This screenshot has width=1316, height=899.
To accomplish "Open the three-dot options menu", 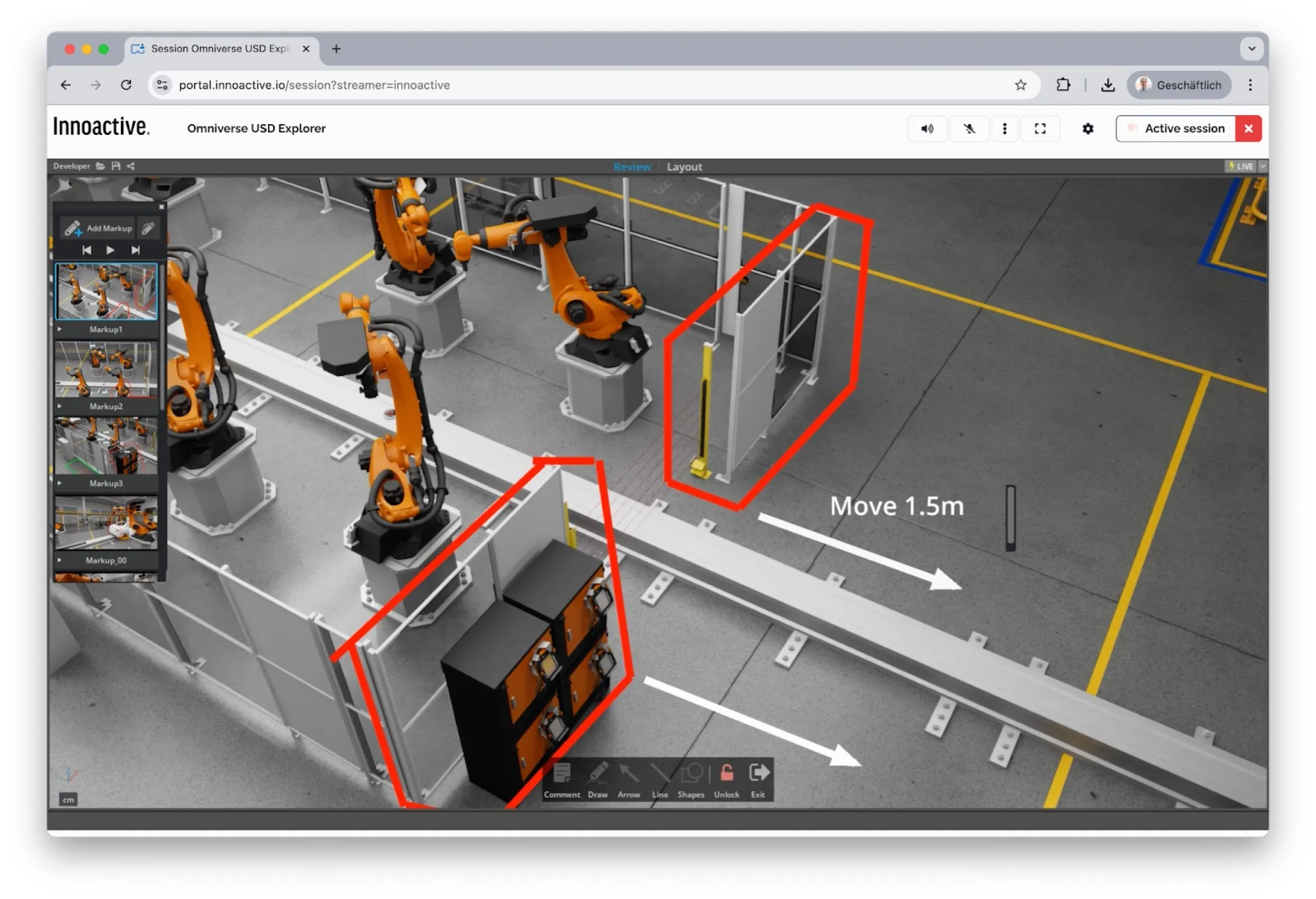I will tap(1005, 129).
